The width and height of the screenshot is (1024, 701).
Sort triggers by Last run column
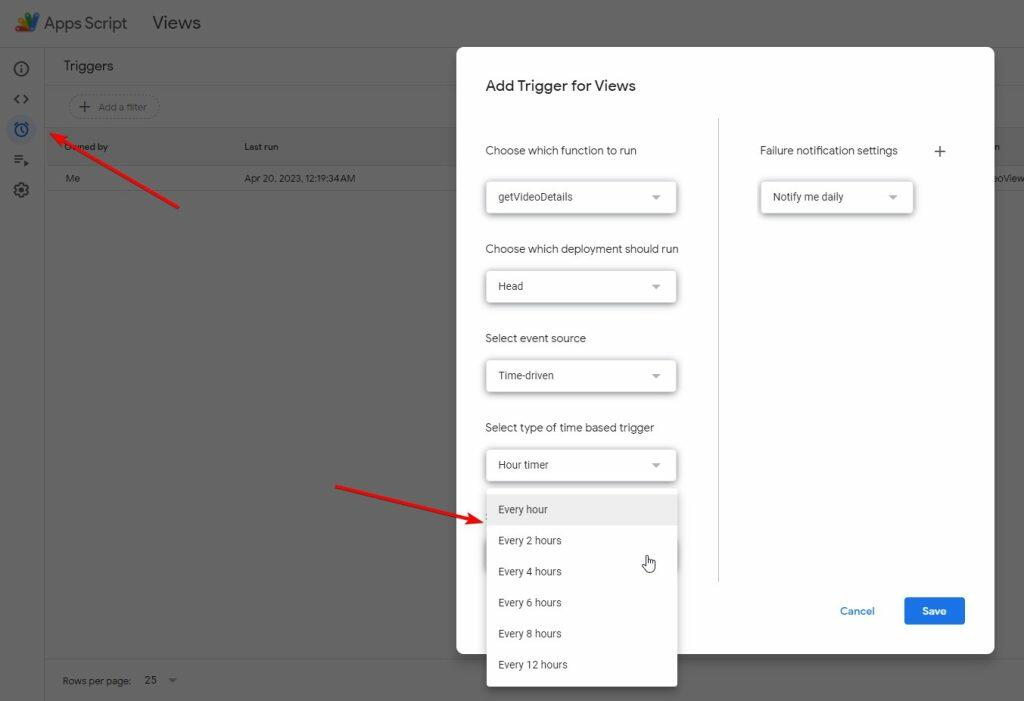click(x=261, y=146)
